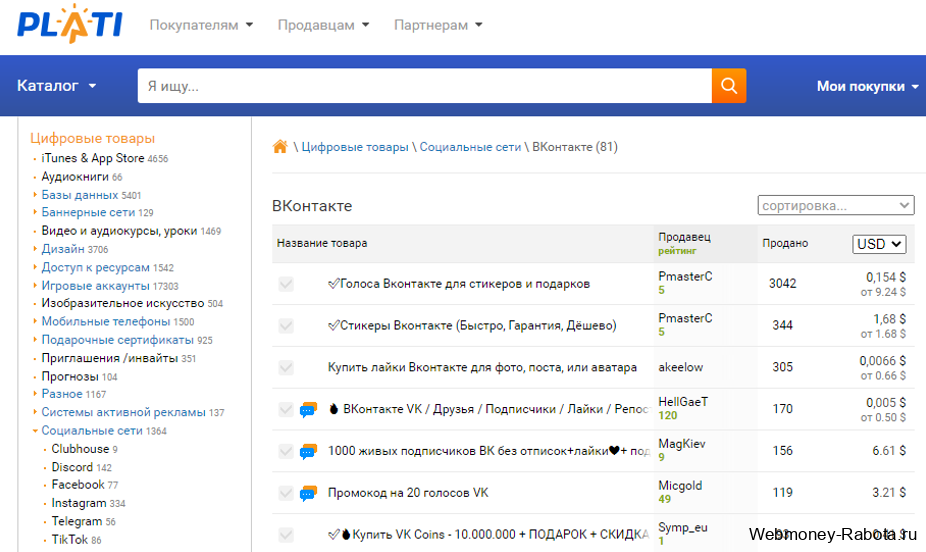Open the Продавцам menu
The height and width of the screenshot is (552, 926).
(323, 25)
